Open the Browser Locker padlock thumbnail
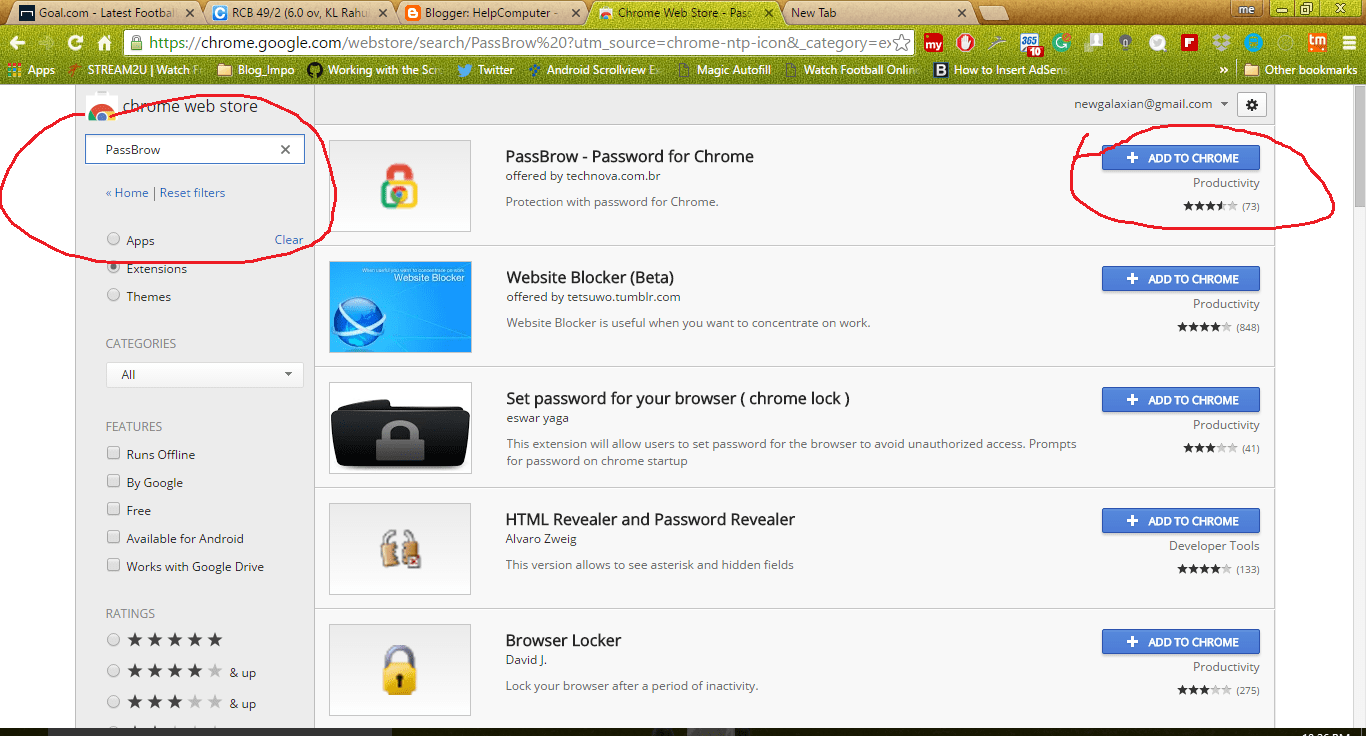The width and height of the screenshot is (1366, 736). [x=400, y=670]
